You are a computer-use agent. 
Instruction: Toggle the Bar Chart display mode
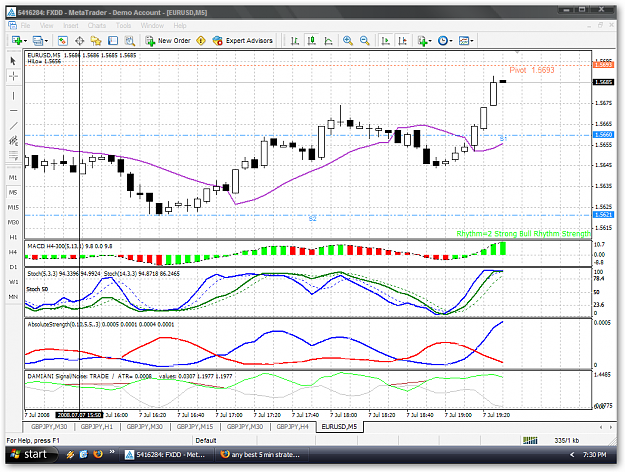(x=295, y=41)
